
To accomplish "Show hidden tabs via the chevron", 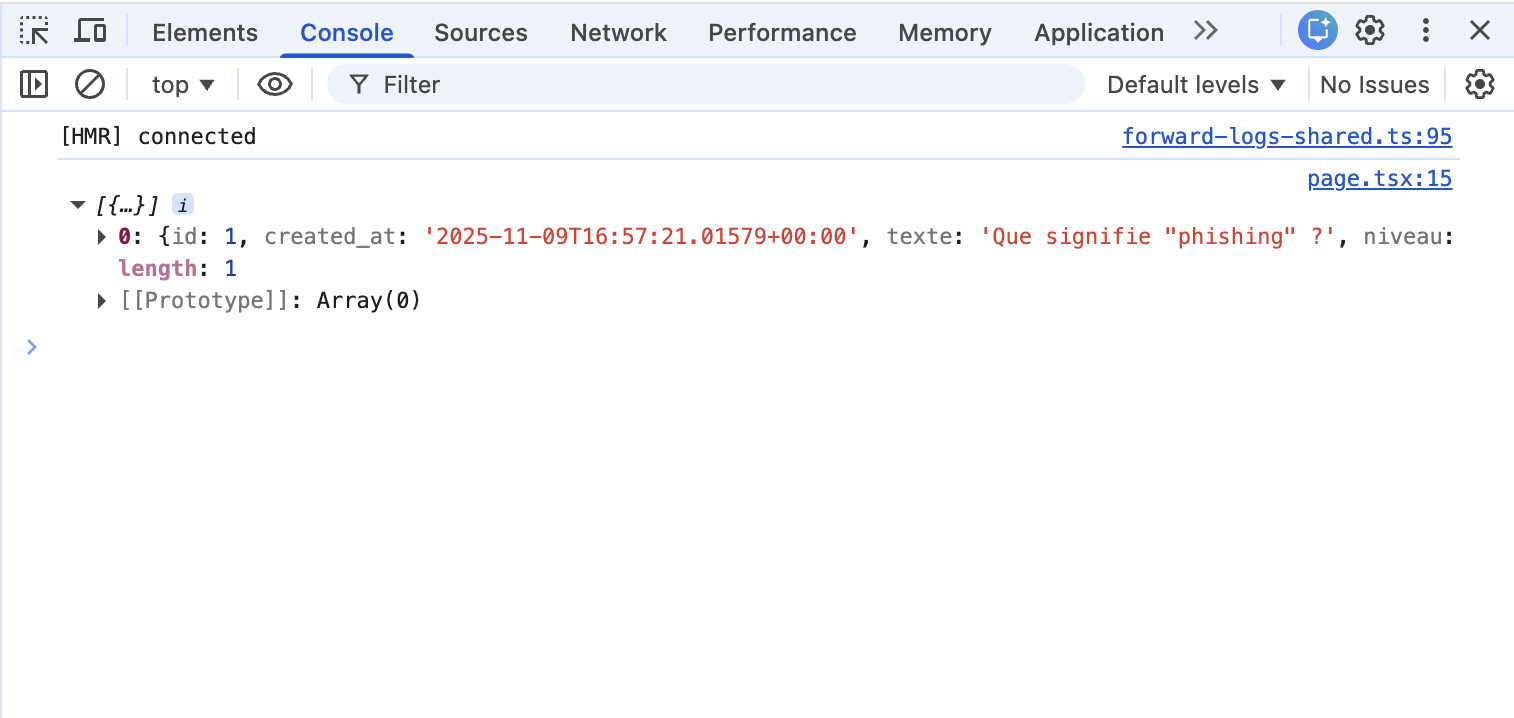I will point(1205,31).
